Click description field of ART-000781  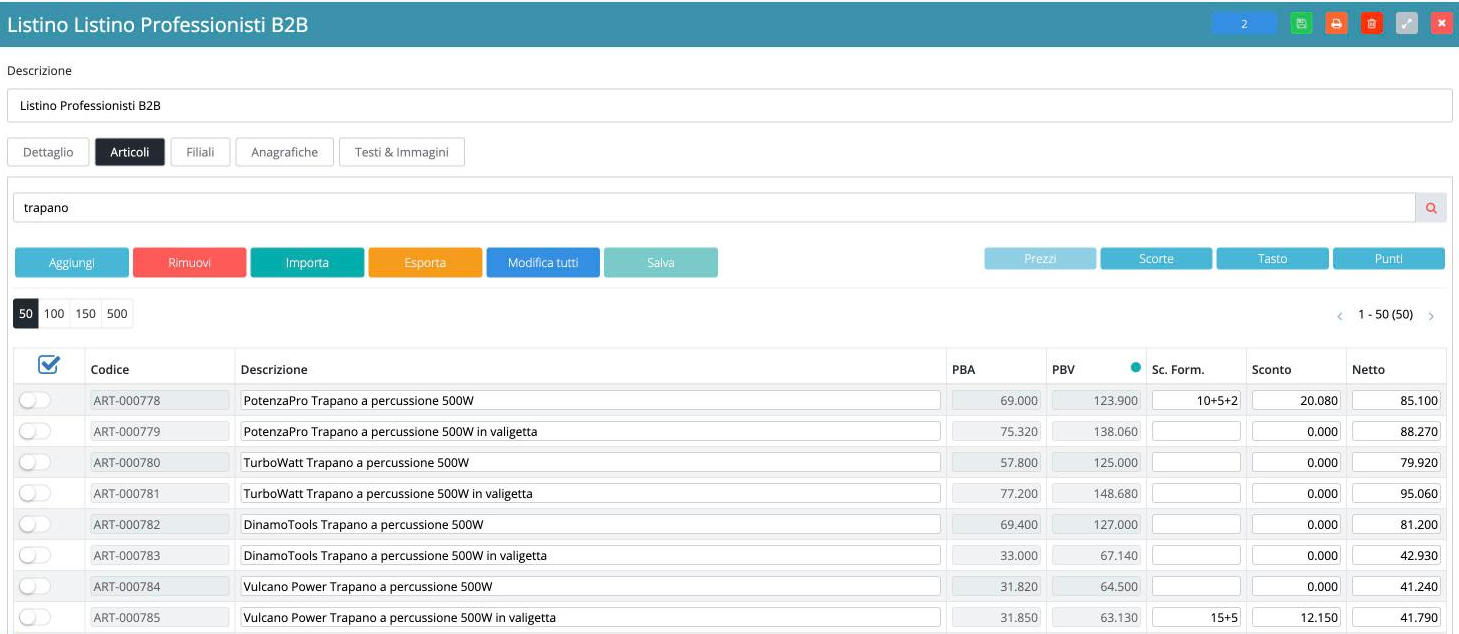pyautogui.click(x=590, y=494)
